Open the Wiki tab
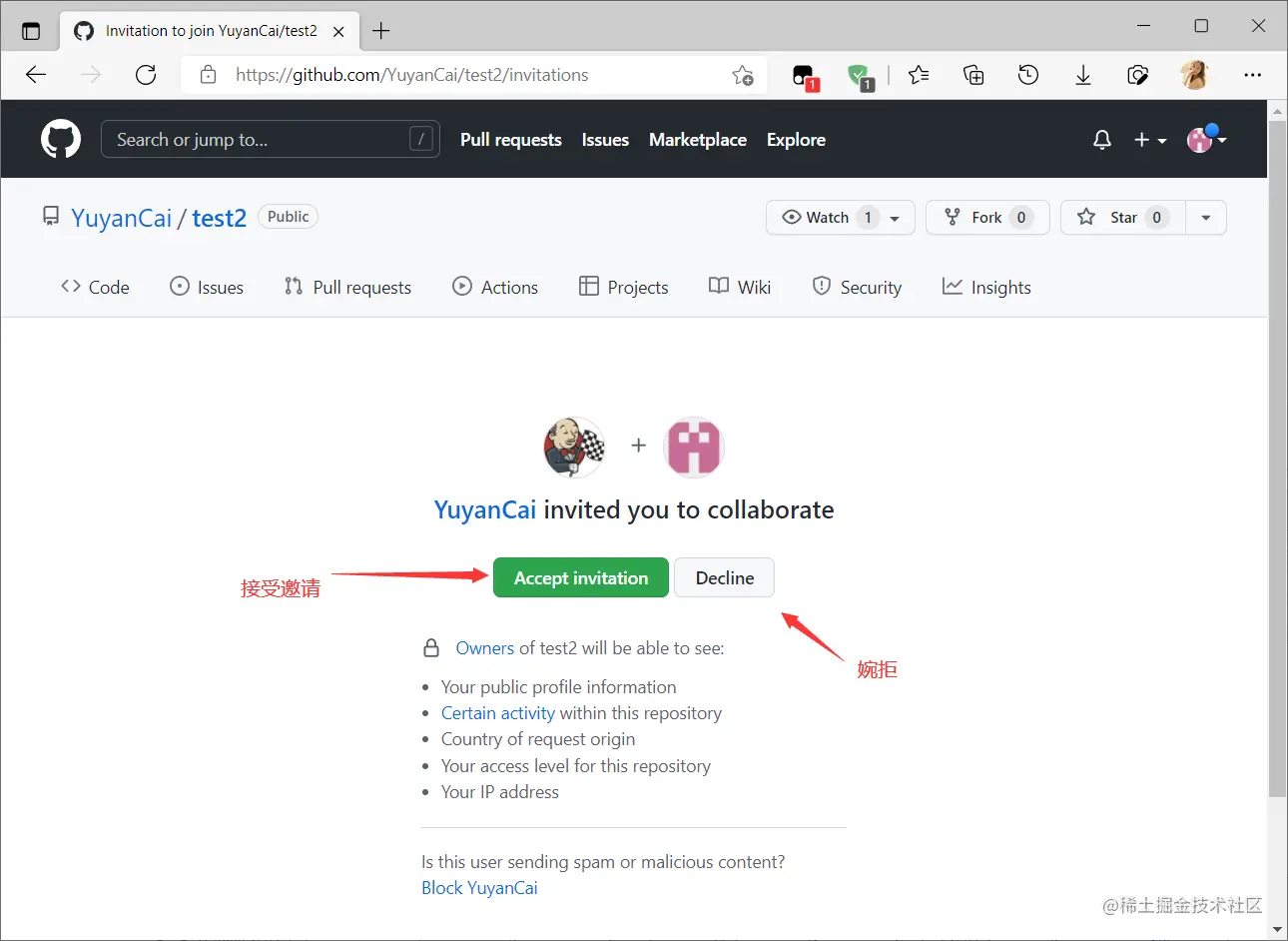Viewport: 1288px width, 941px height. pos(740,288)
